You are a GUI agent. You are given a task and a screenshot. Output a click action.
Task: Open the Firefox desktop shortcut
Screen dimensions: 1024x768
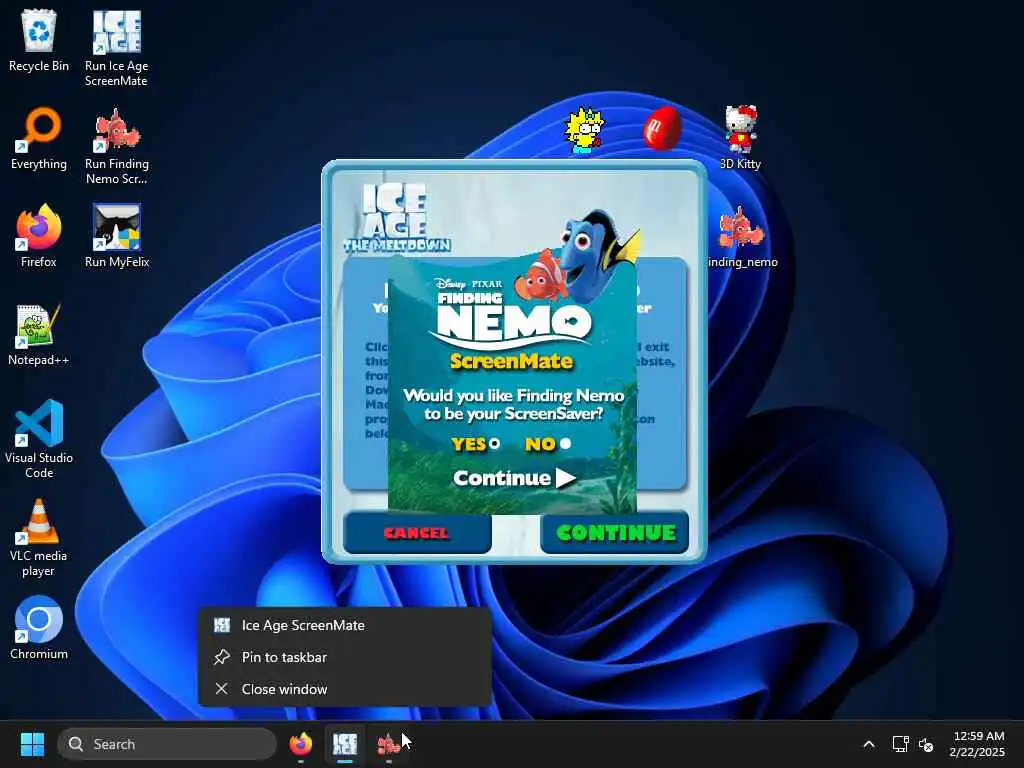pos(39,236)
